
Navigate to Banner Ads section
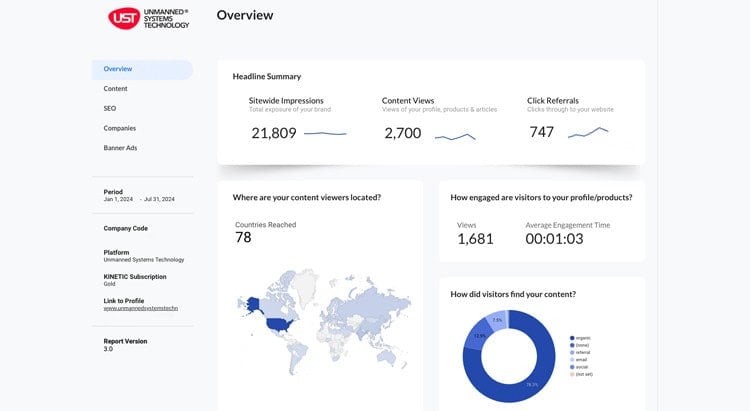click(120, 148)
